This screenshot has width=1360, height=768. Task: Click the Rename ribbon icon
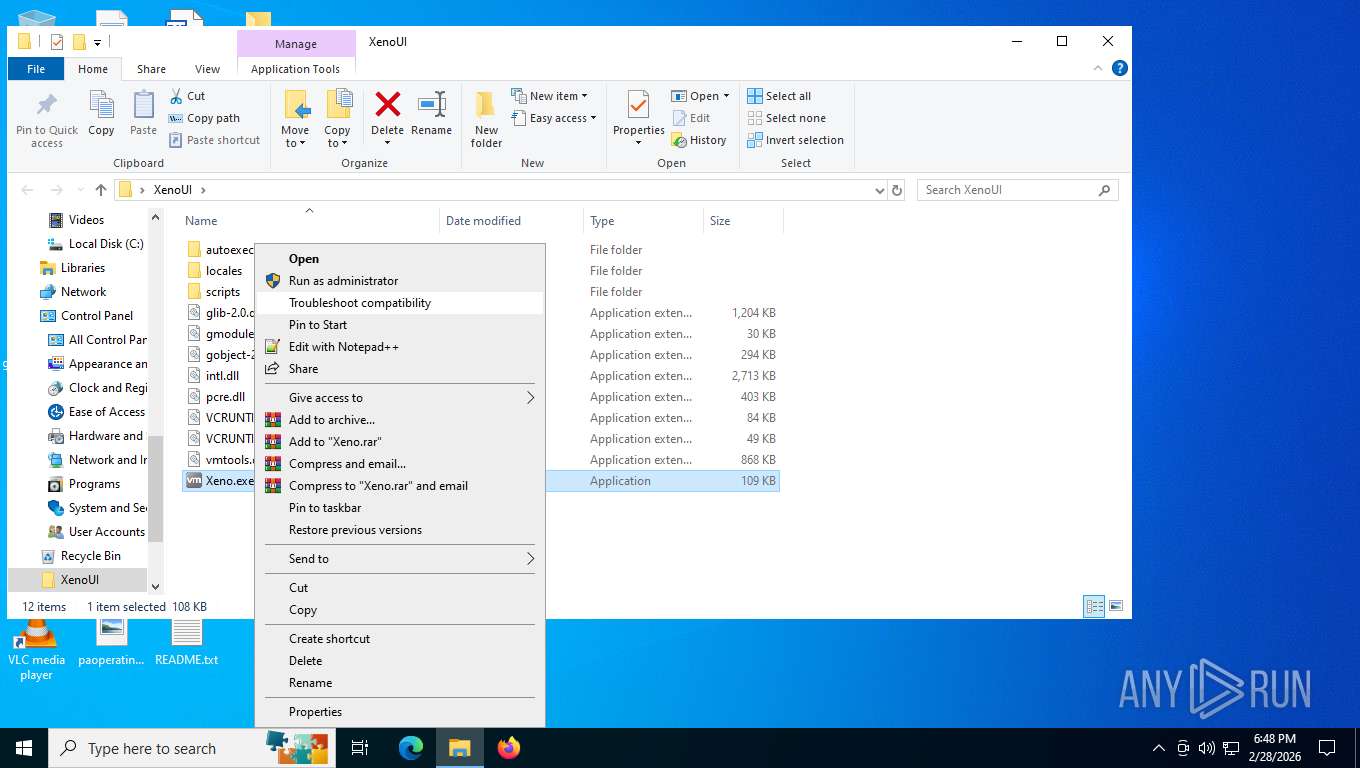pos(431,104)
